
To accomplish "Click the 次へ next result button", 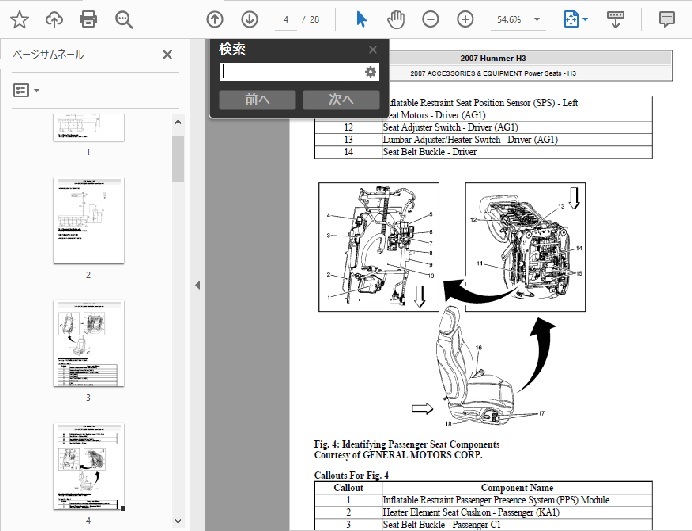I will click(341, 99).
